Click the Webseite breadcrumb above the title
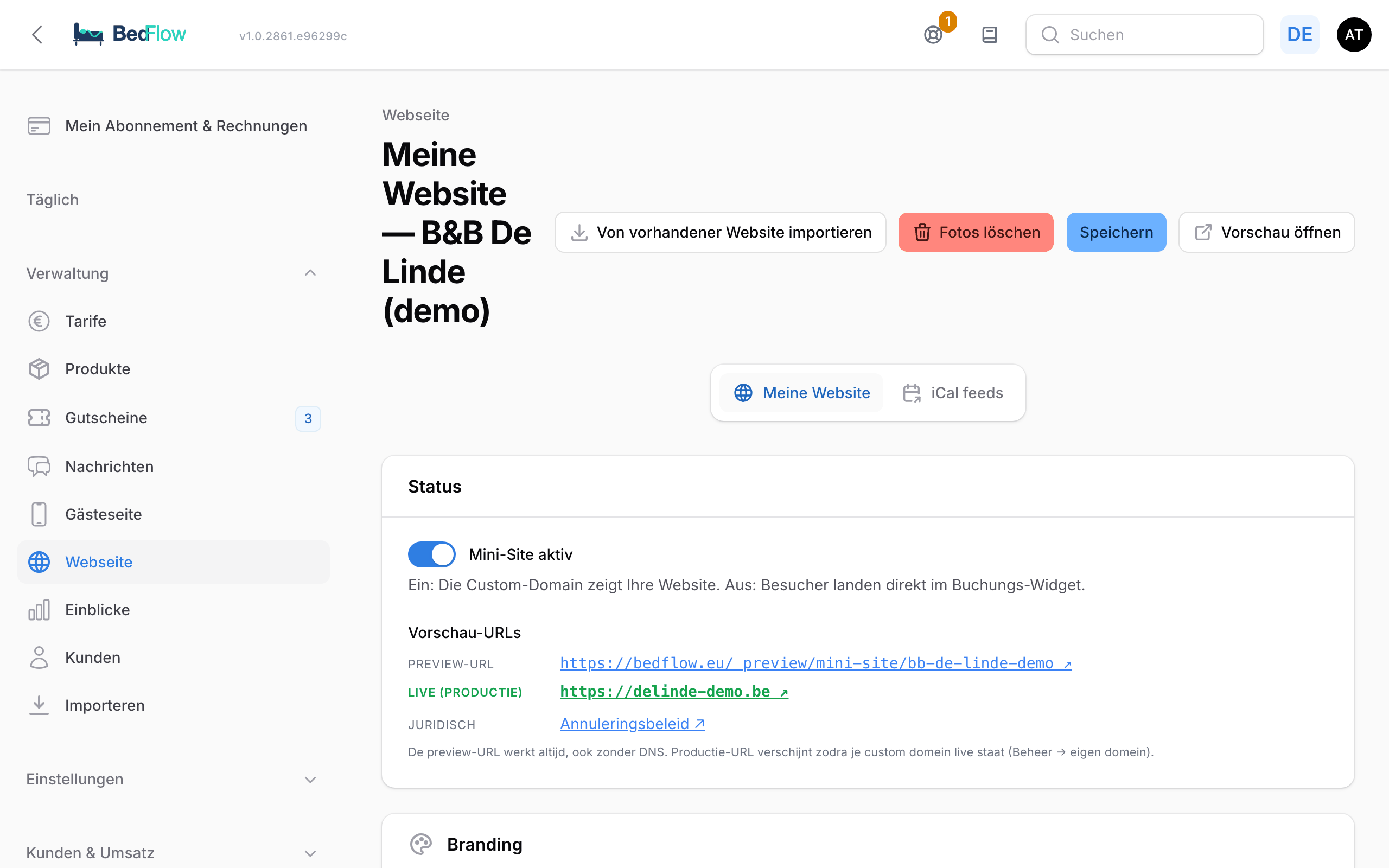 point(416,115)
